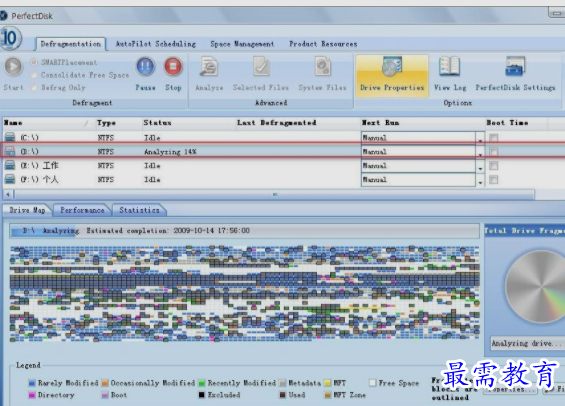The image size is (565, 406).
Task: Select the C:\ drive row name
Action: [29, 138]
